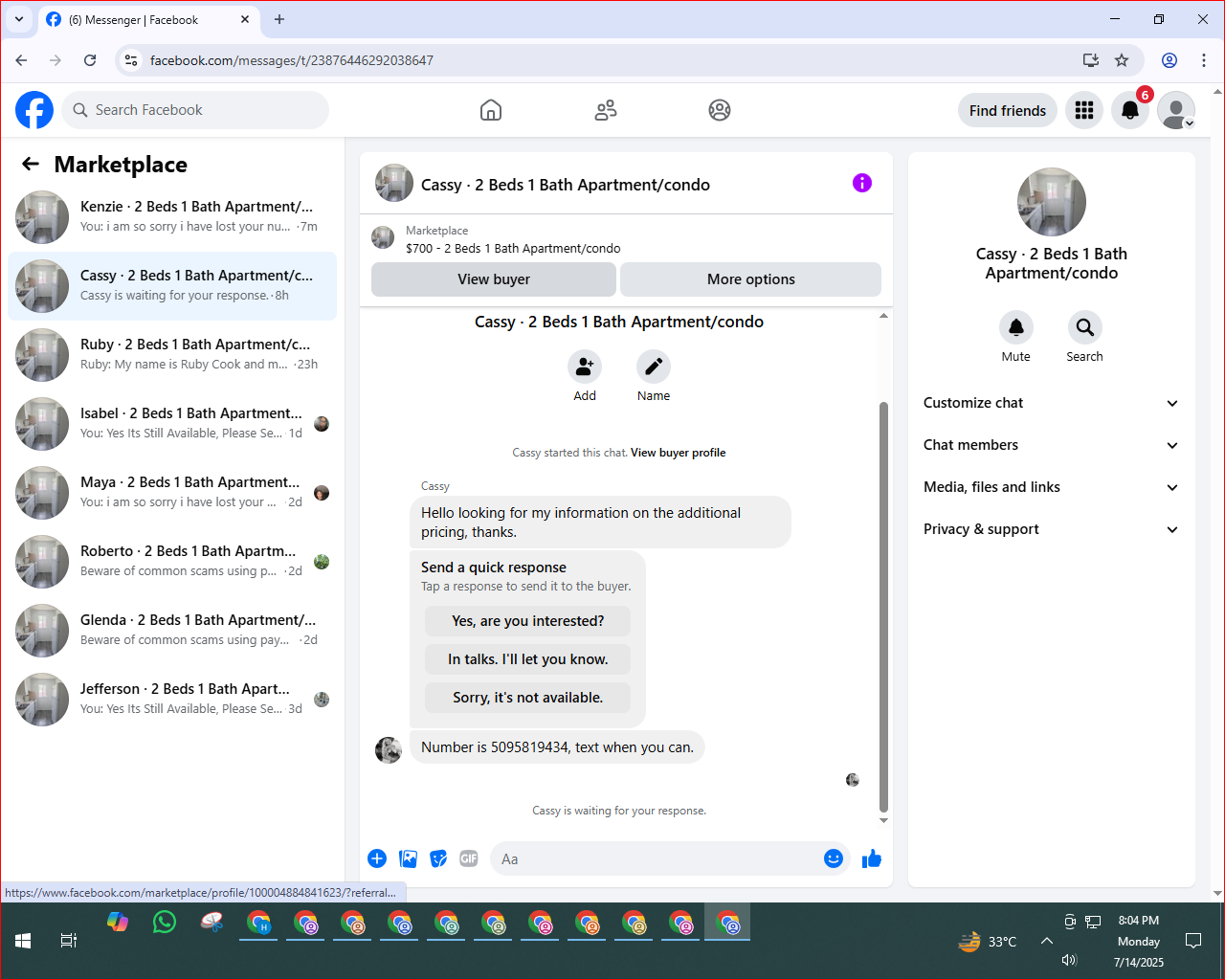
Task: Send quick reply "In talks. I'll let you know."
Action: 528,659
